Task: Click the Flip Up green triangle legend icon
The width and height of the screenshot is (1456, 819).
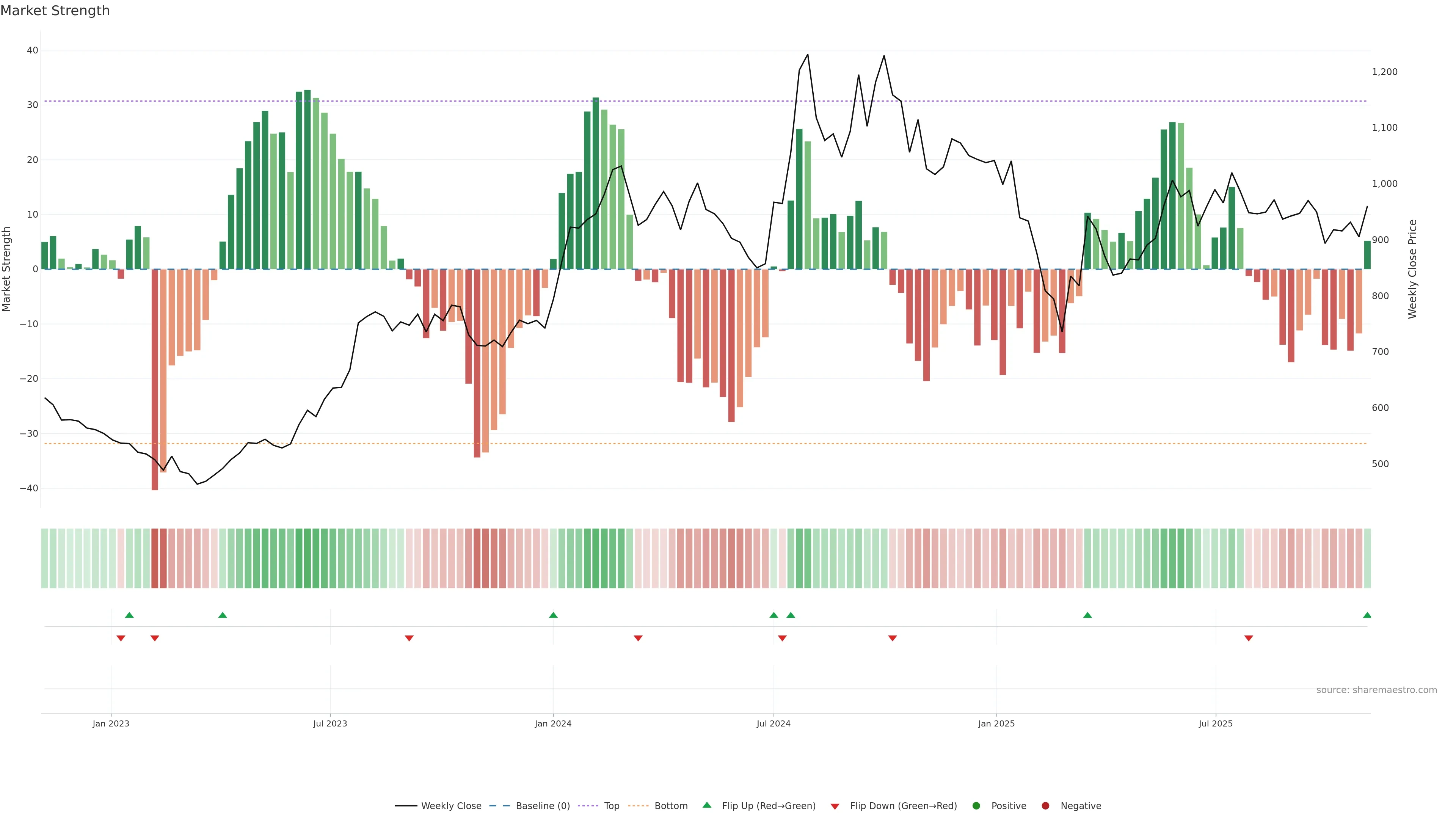Action: pyautogui.click(x=706, y=805)
